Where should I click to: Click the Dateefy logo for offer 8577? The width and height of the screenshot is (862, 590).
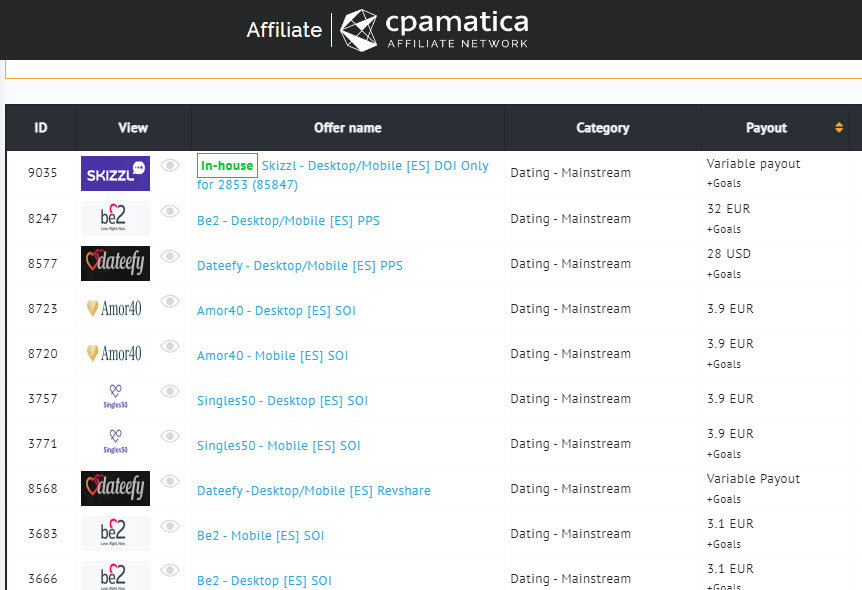[115, 264]
